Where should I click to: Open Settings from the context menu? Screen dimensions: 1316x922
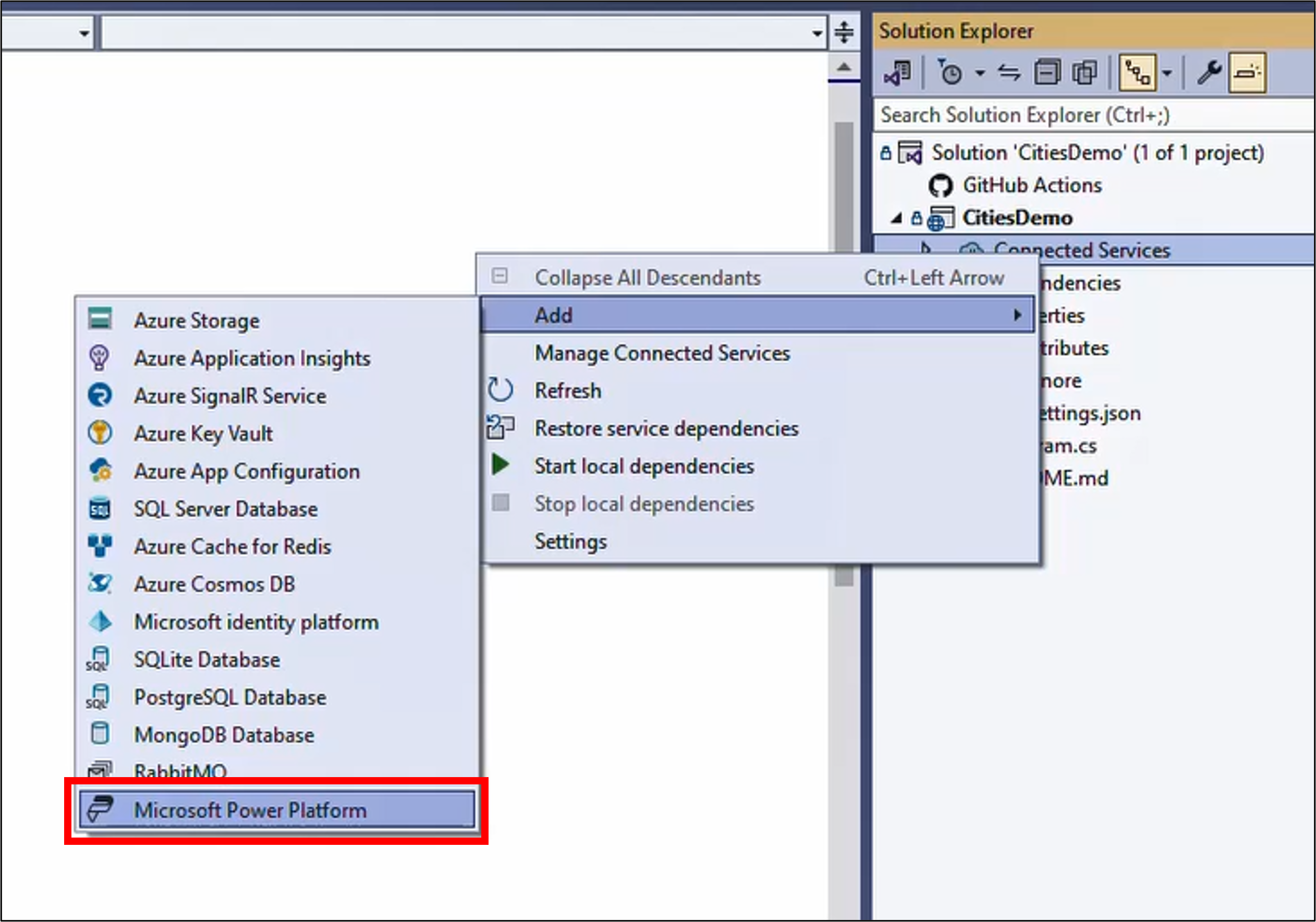758,542
